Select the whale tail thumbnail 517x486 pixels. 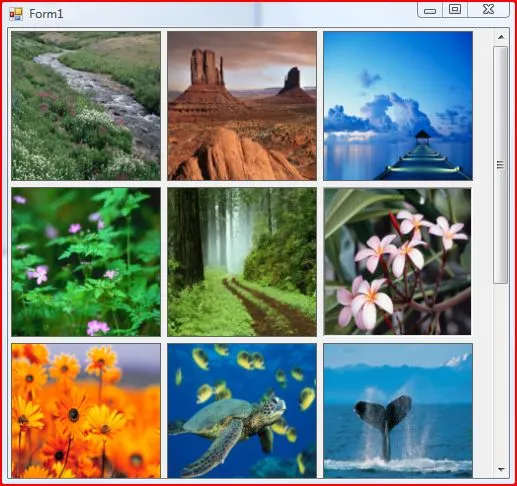(x=398, y=411)
